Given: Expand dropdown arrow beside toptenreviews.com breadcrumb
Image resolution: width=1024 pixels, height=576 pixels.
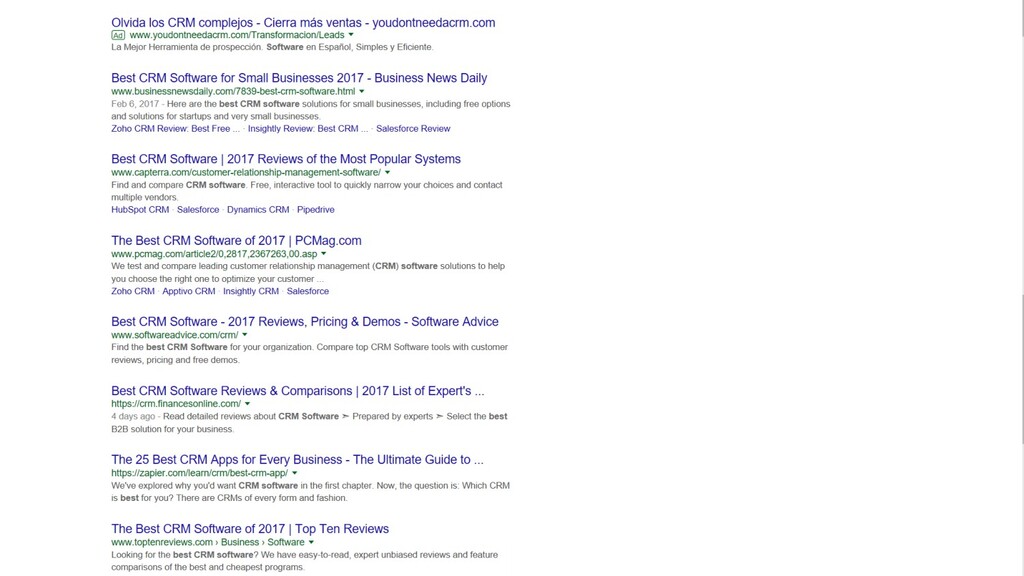Looking at the screenshot, I should pos(311,543).
